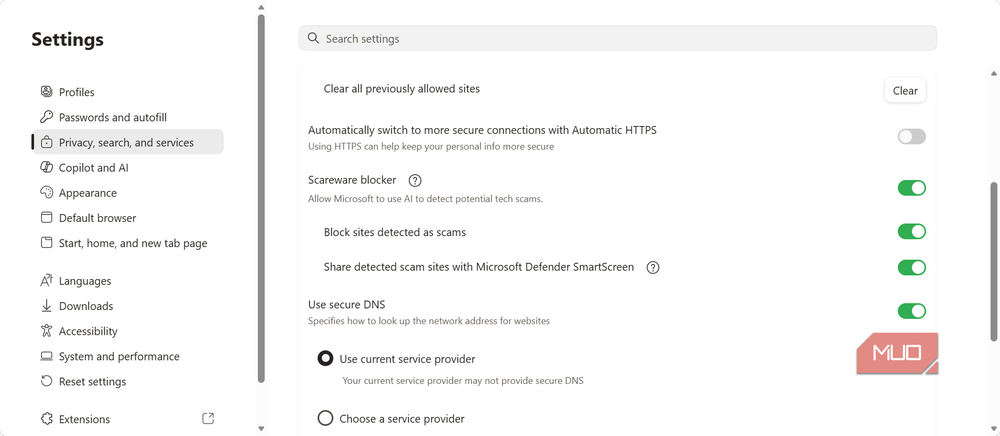Click the sidebar scroll down arrow
Viewport: 1000px width, 436px height.
coord(261,428)
